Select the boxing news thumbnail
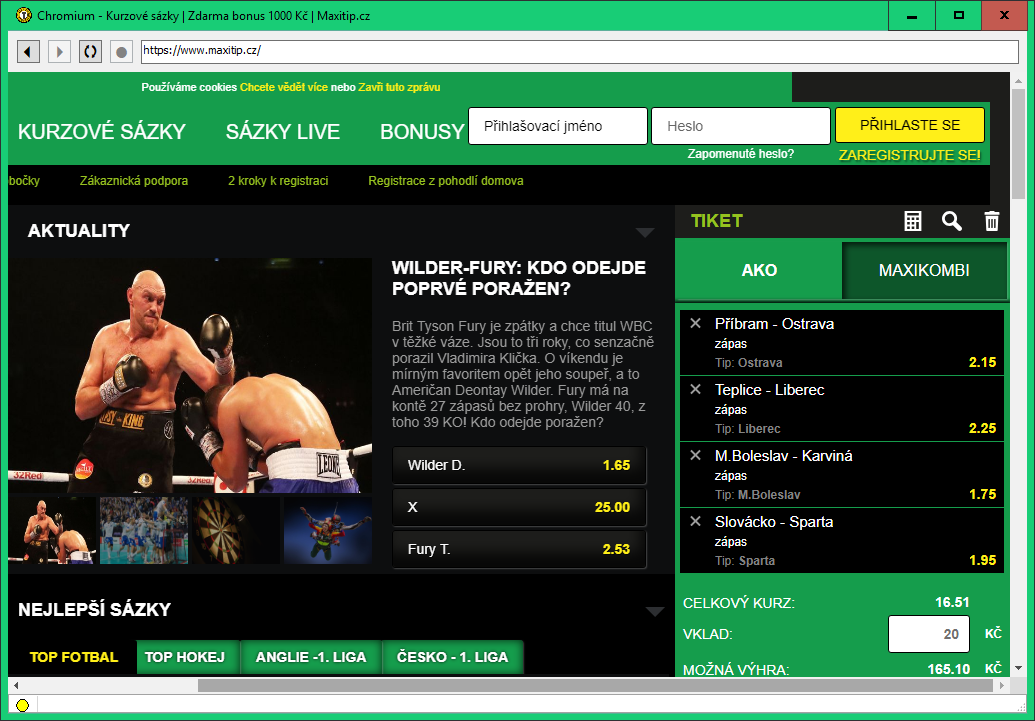Image resolution: width=1035 pixels, height=721 pixels. click(51, 531)
